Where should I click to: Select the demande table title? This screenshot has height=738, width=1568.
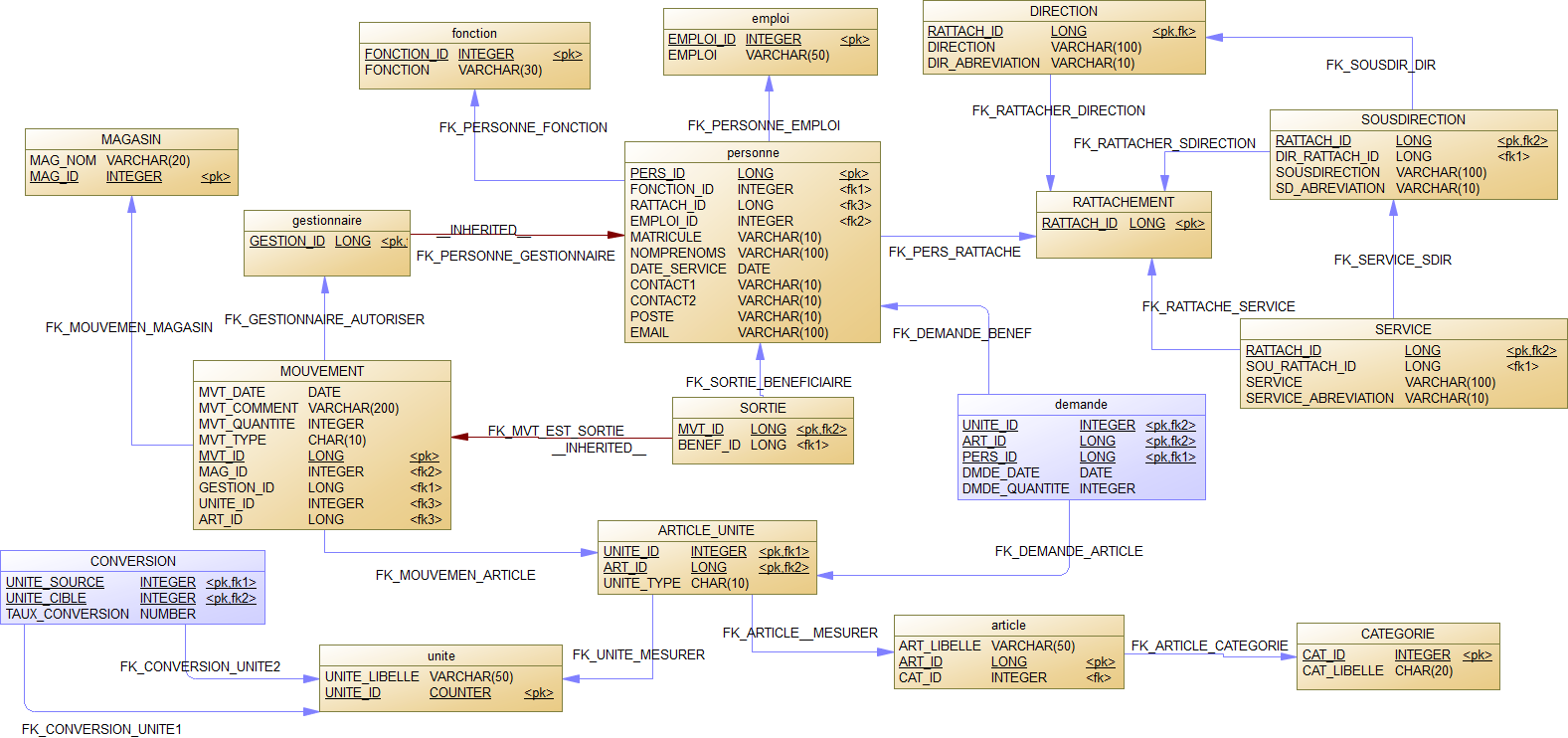pos(1082,405)
